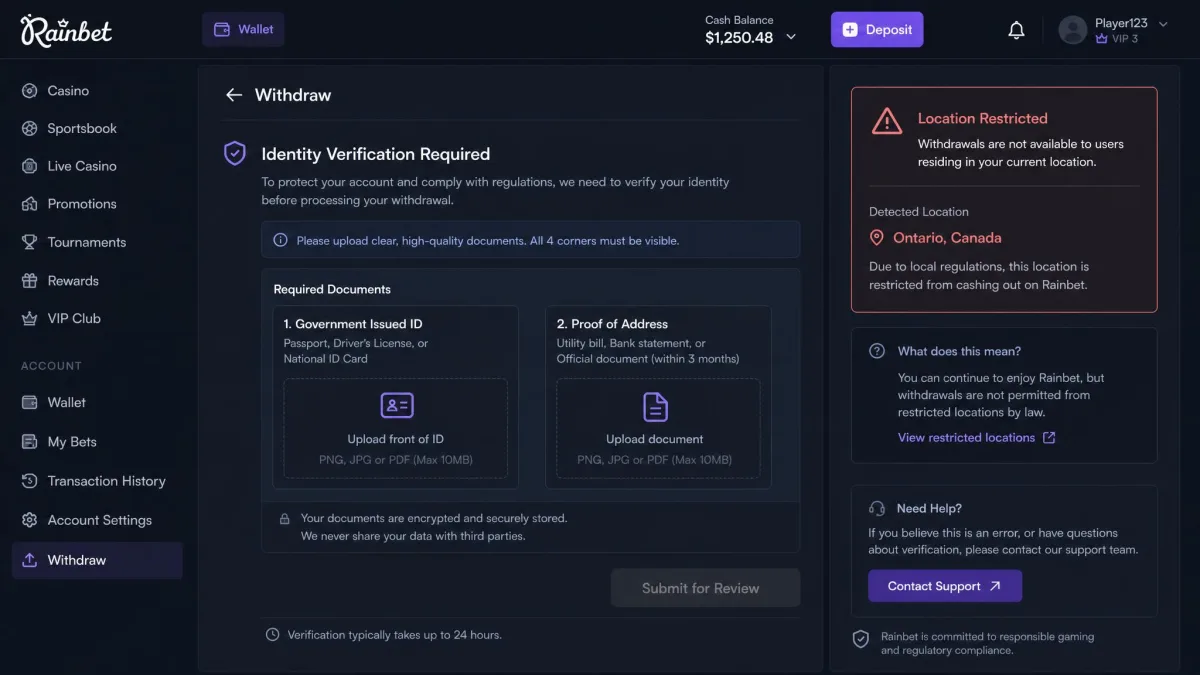Click the What does this mean question icon

(x=877, y=351)
